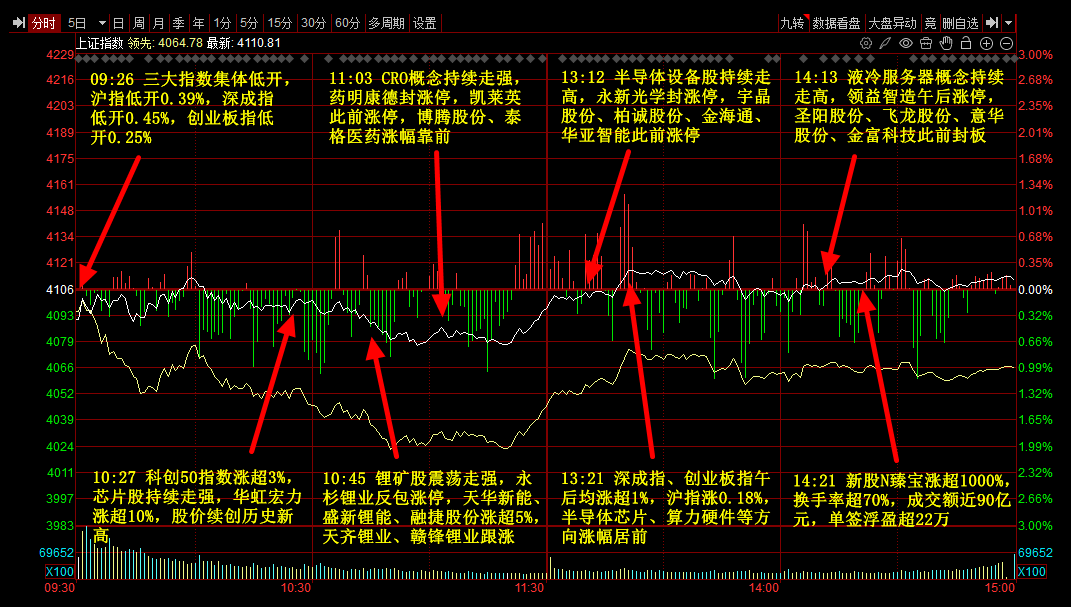Open the 设置 settings button
This screenshot has height=607, width=1071.
pos(425,23)
